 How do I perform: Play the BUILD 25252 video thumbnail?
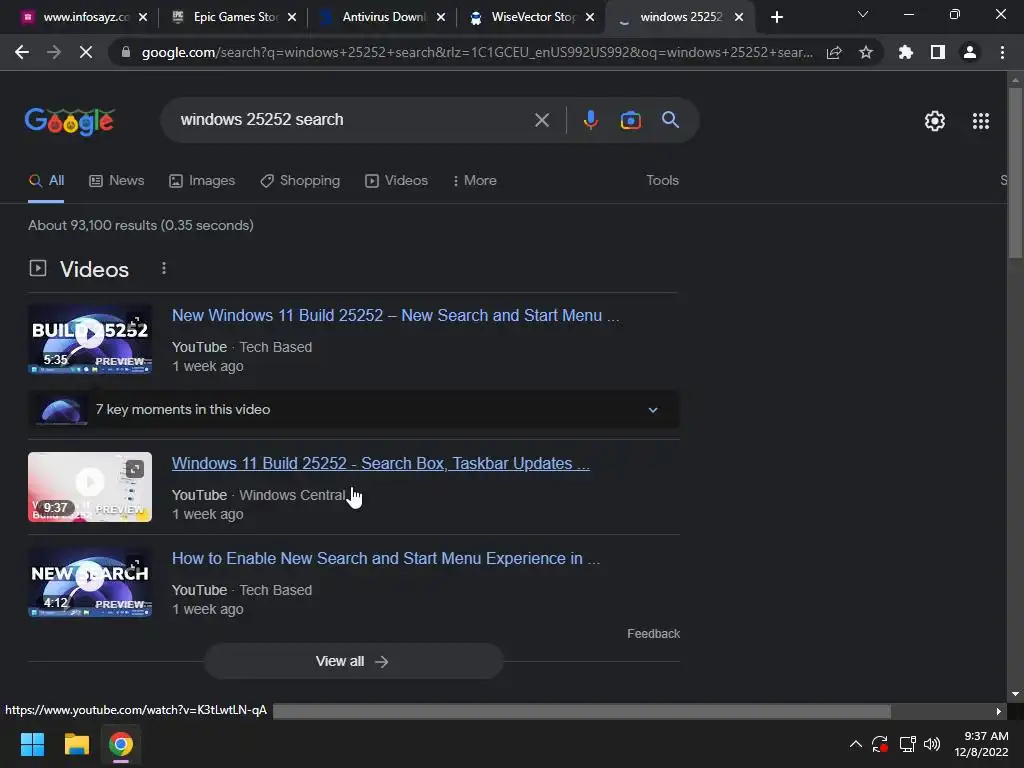click(x=90, y=340)
